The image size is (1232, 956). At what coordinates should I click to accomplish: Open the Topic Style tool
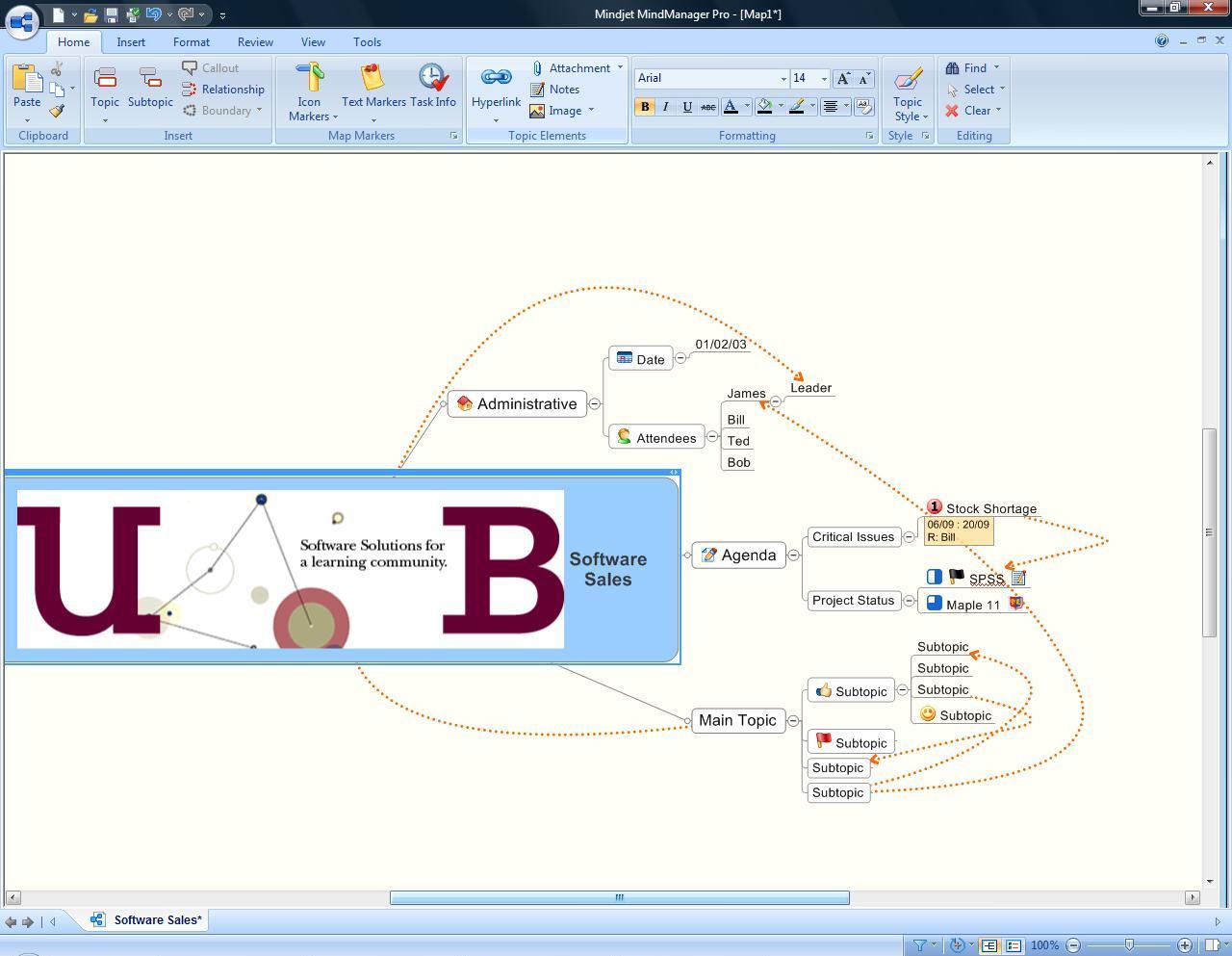coord(906,91)
